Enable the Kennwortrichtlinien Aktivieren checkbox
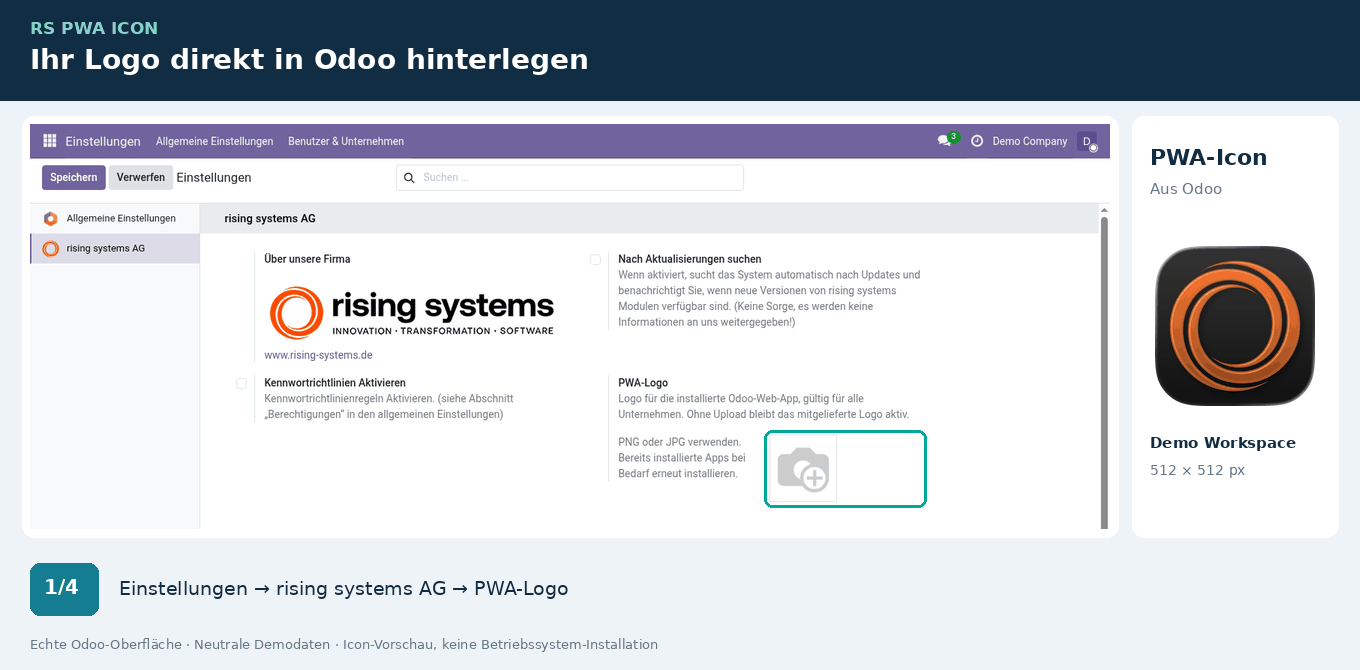Screen dimensions: 1360x670 (x=241, y=384)
